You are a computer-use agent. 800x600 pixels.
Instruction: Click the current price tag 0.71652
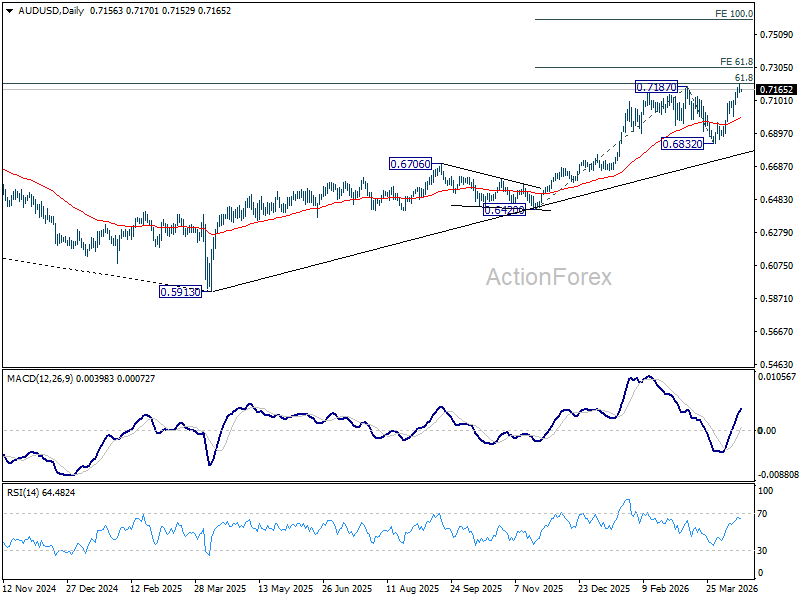point(777,90)
